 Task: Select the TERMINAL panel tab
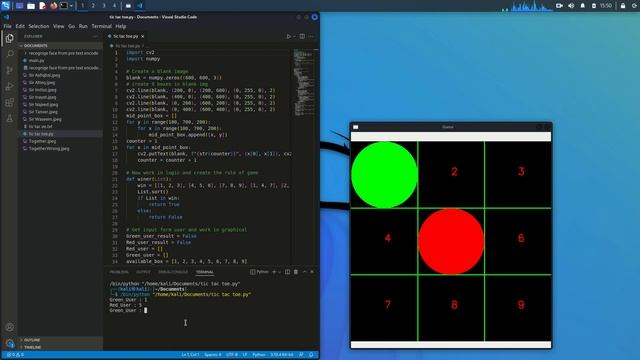pyautogui.click(x=204, y=272)
